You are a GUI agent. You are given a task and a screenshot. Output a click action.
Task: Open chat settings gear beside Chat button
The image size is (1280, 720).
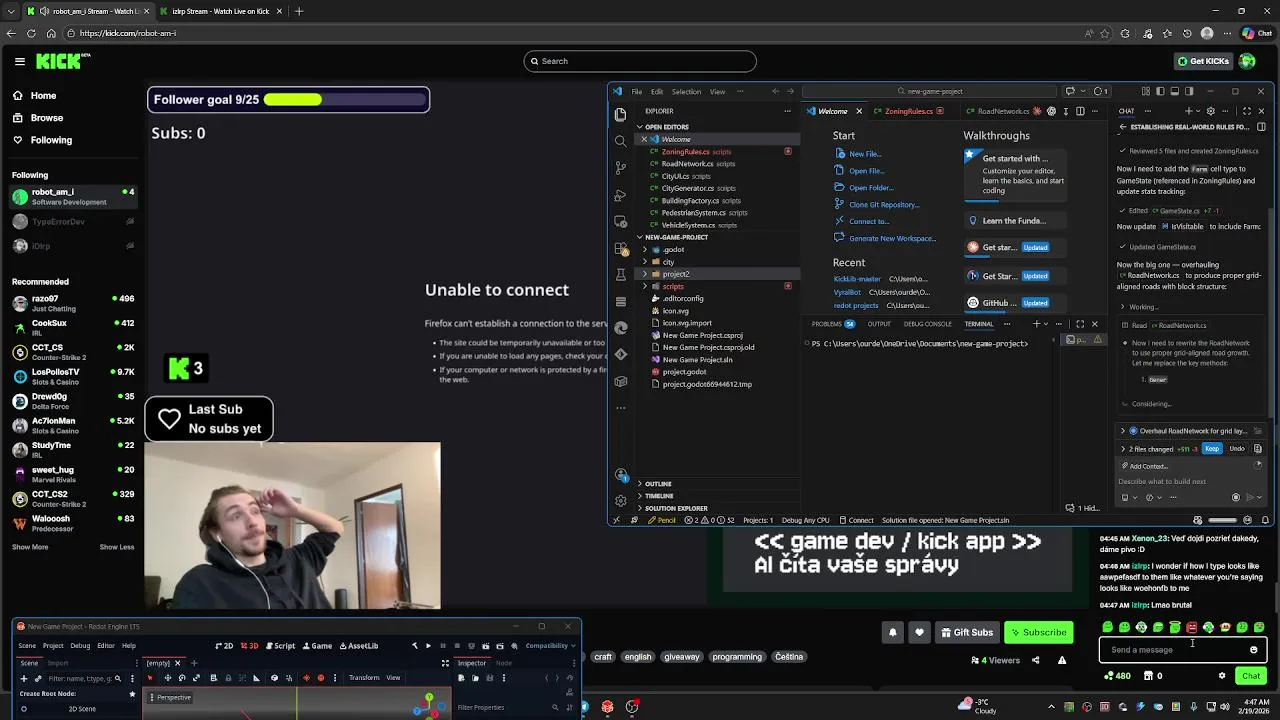(1221, 676)
